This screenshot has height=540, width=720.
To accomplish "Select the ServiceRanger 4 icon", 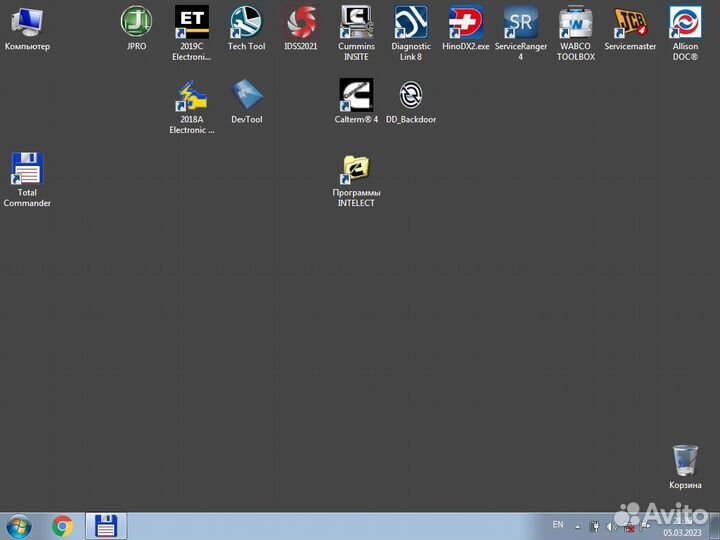I will pos(520,22).
